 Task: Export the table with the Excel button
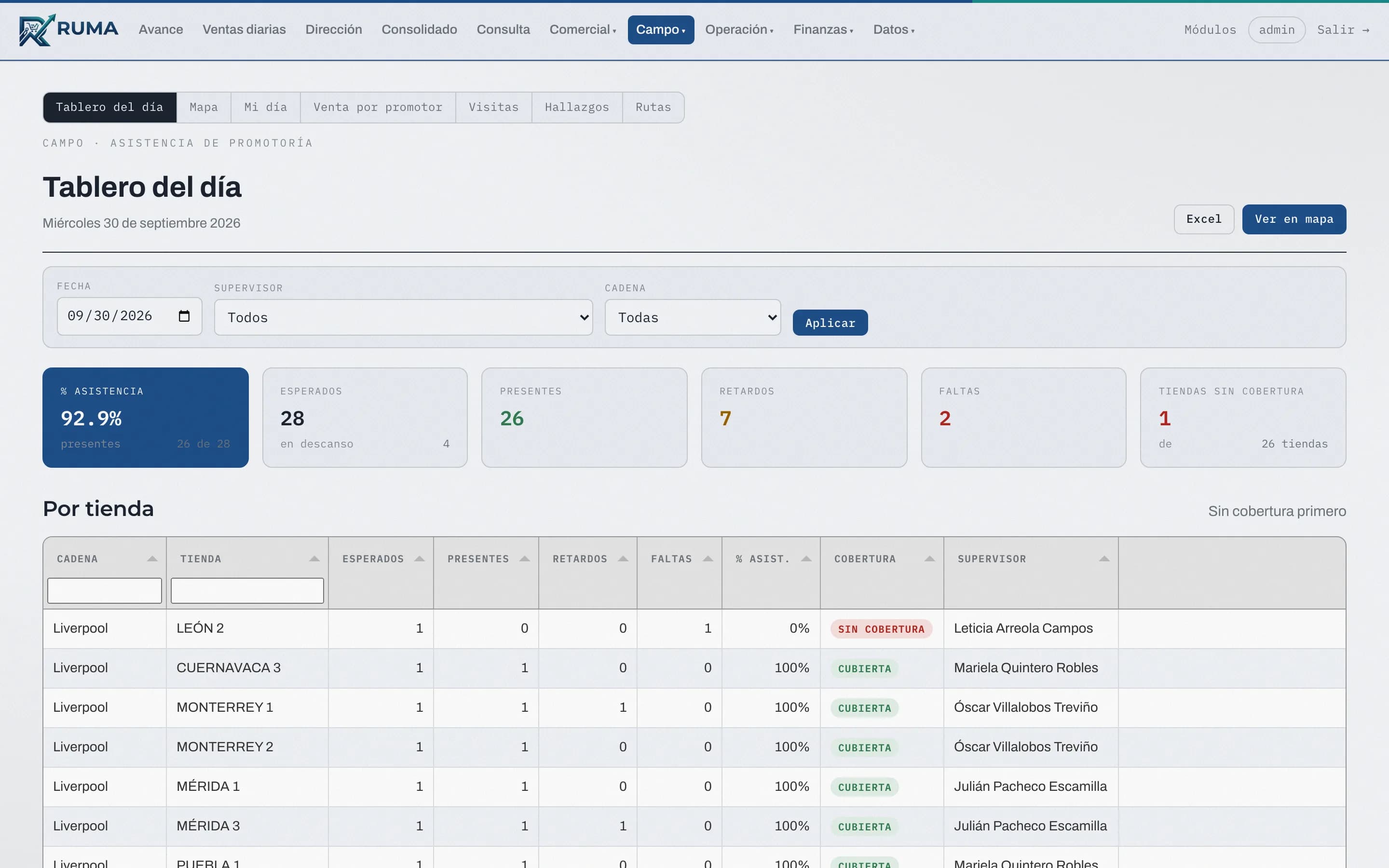pyautogui.click(x=1204, y=219)
